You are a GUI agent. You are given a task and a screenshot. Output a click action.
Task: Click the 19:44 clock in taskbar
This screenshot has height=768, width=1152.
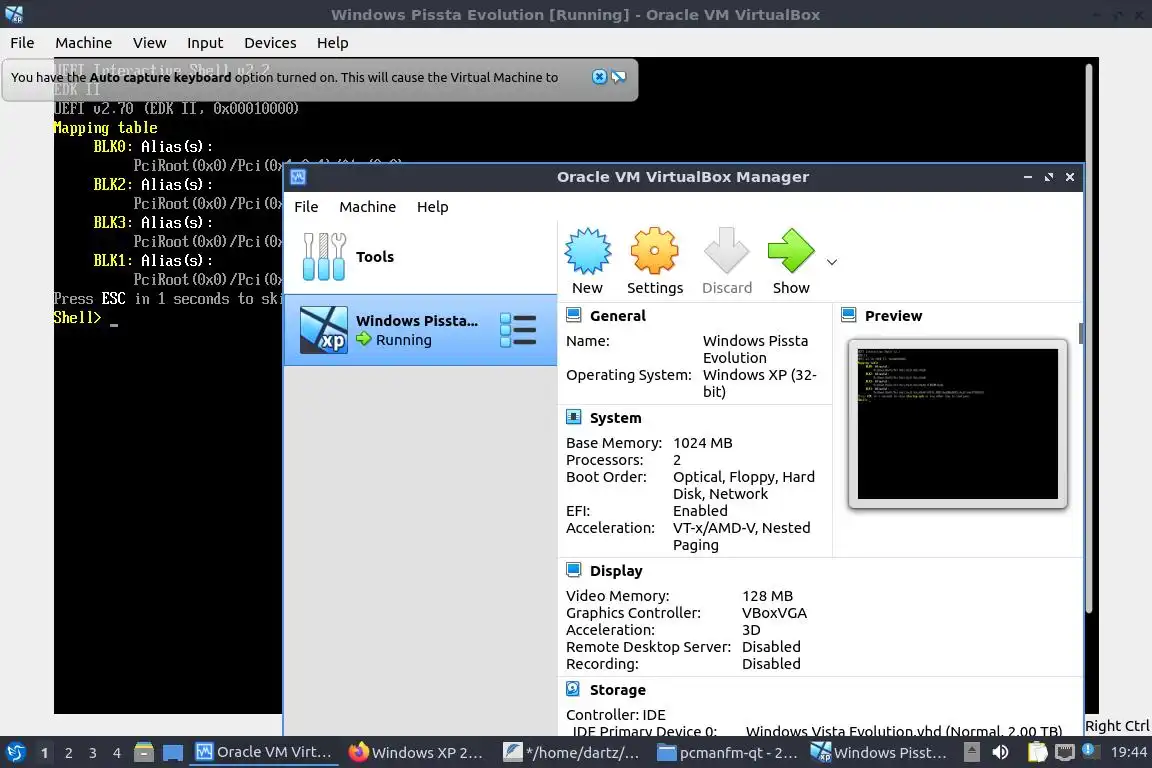(1128, 753)
